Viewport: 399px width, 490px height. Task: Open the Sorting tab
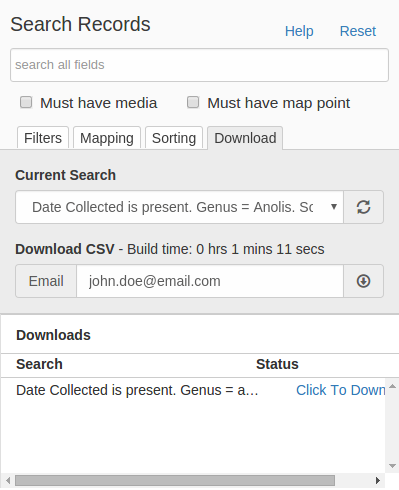point(174,138)
